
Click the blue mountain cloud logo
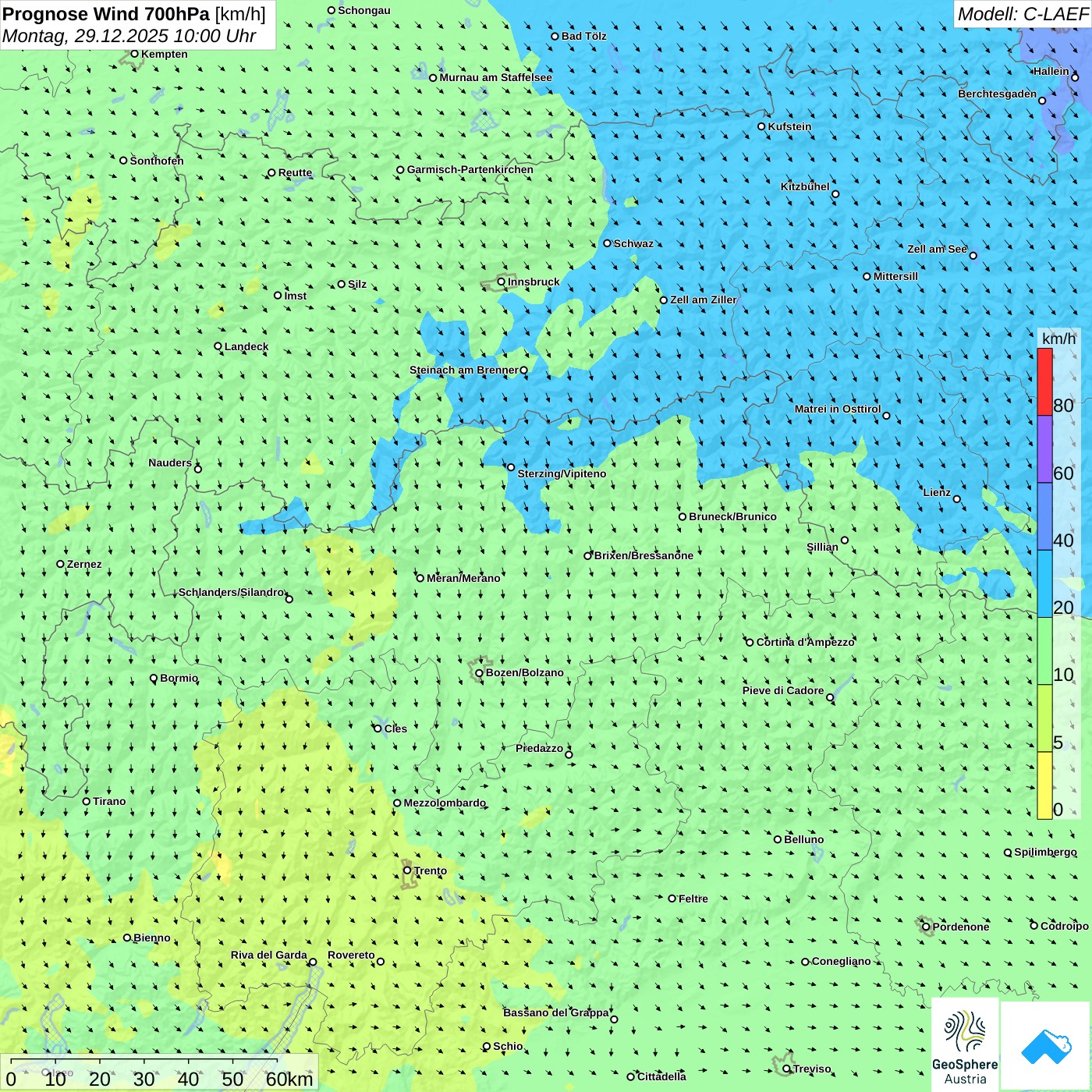(1045, 1046)
